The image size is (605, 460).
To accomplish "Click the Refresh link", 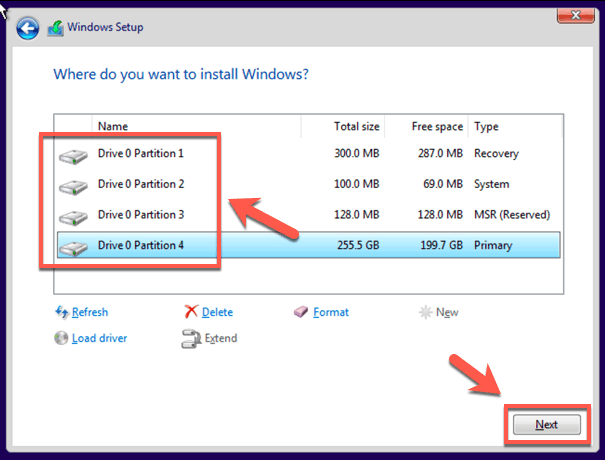I will point(90,312).
